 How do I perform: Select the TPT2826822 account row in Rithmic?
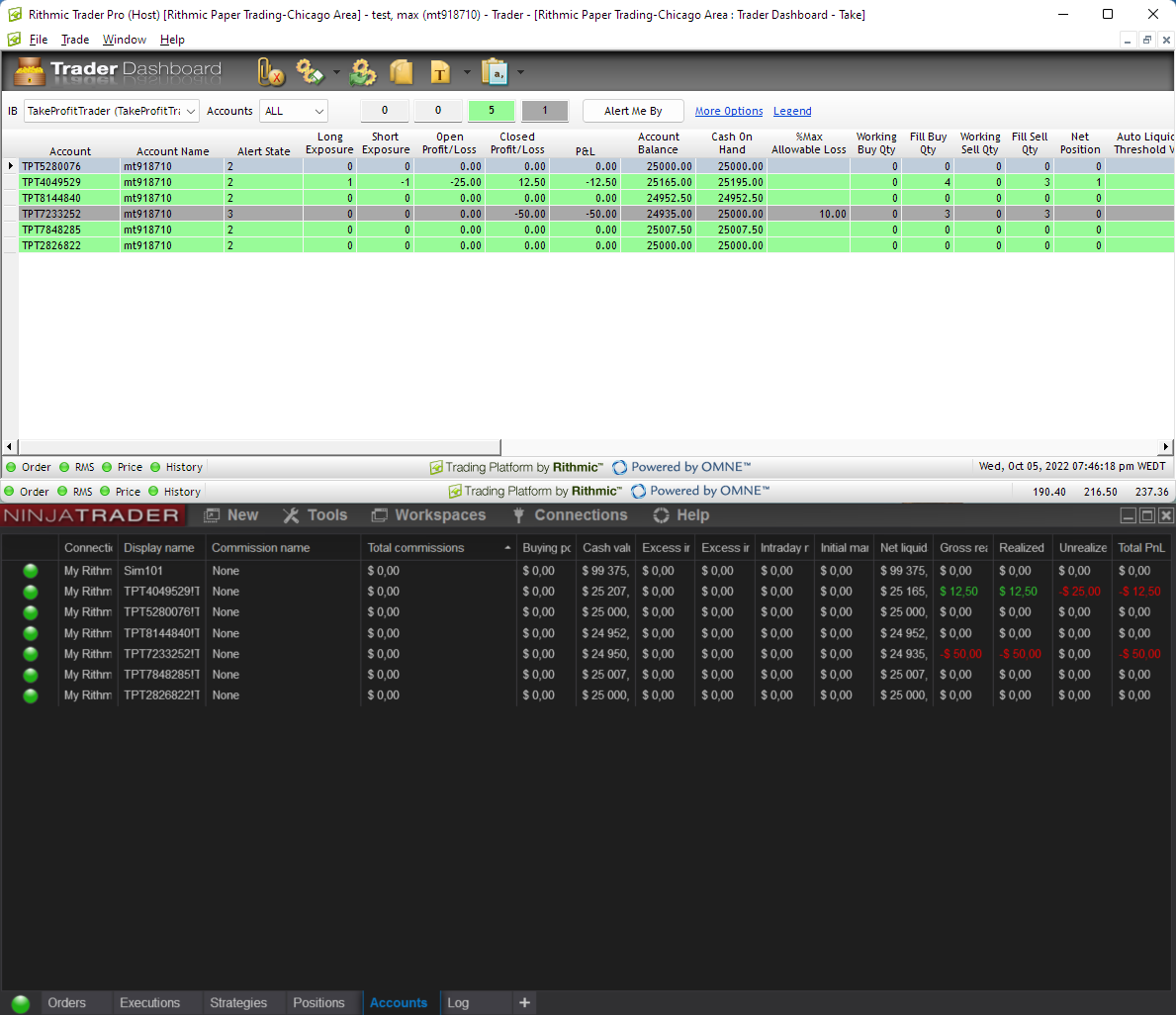(x=597, y=245)
